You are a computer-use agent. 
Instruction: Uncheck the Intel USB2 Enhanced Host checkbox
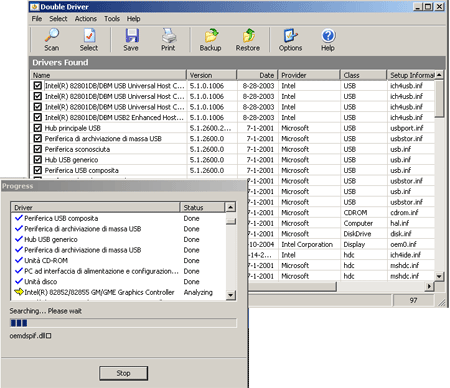coord(38,117)
